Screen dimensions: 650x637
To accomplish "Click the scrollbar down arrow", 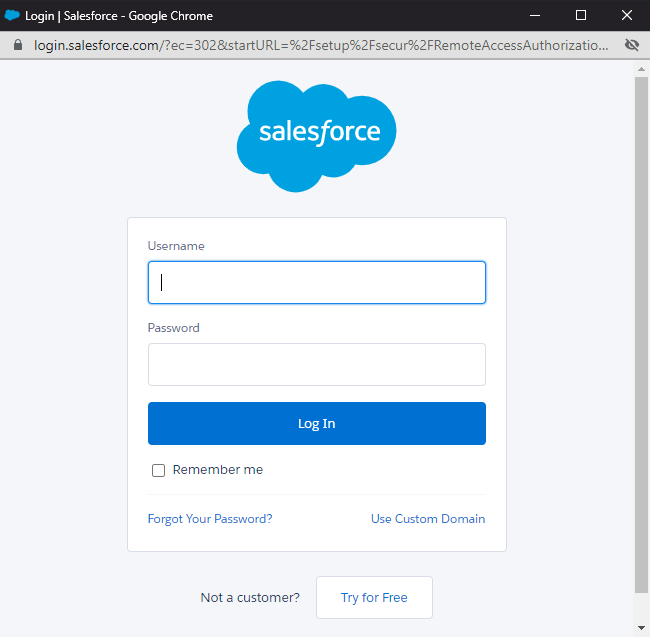I will 641,628.
